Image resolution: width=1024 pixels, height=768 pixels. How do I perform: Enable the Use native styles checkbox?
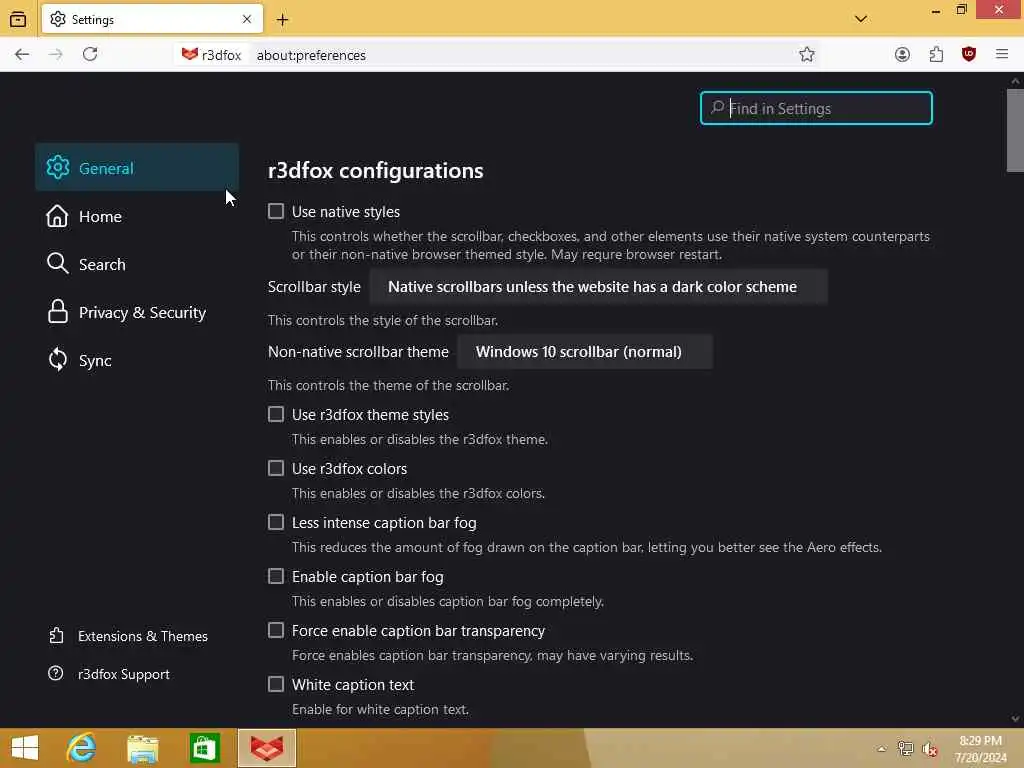(x=276, y=211)
